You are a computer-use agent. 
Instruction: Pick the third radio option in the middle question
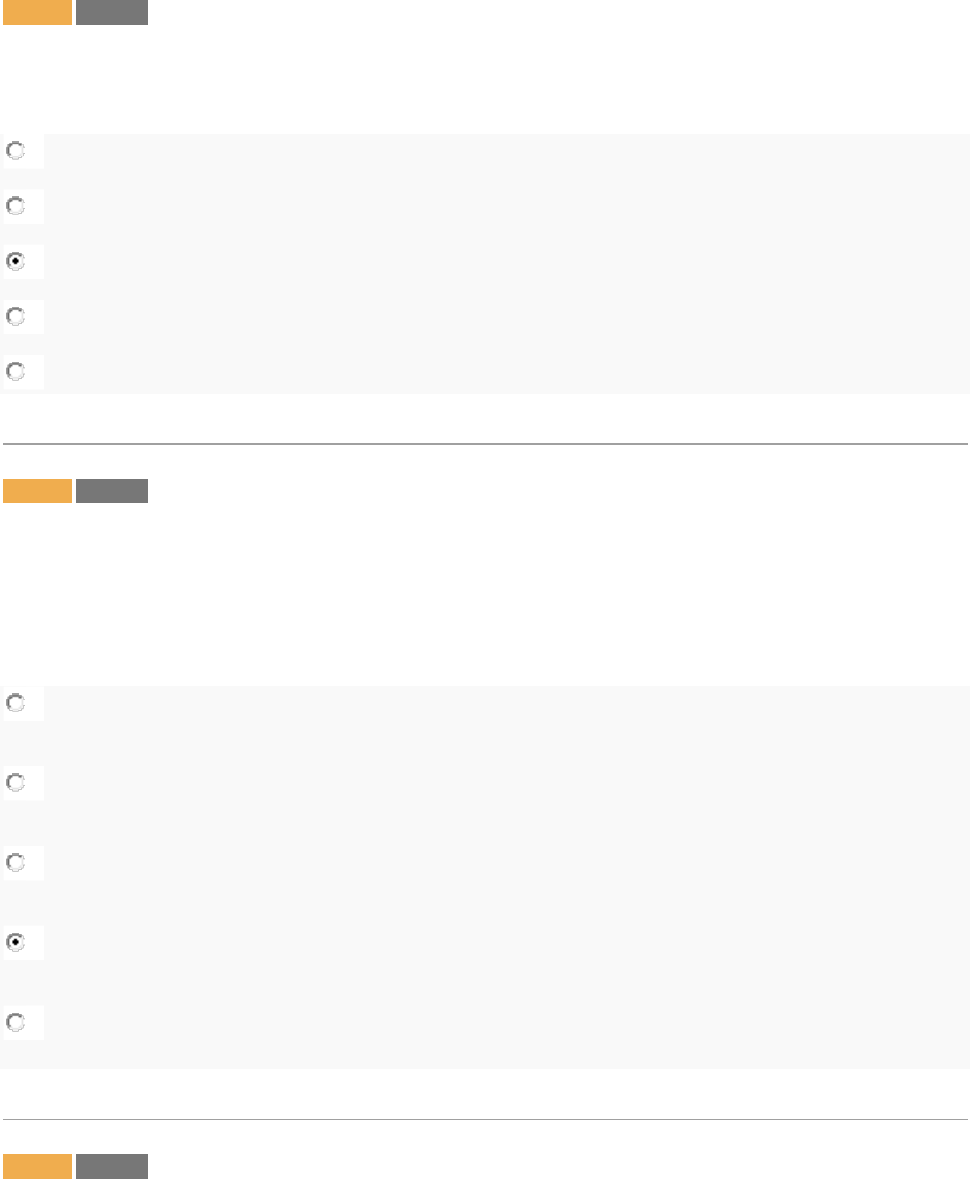point(16,862)
